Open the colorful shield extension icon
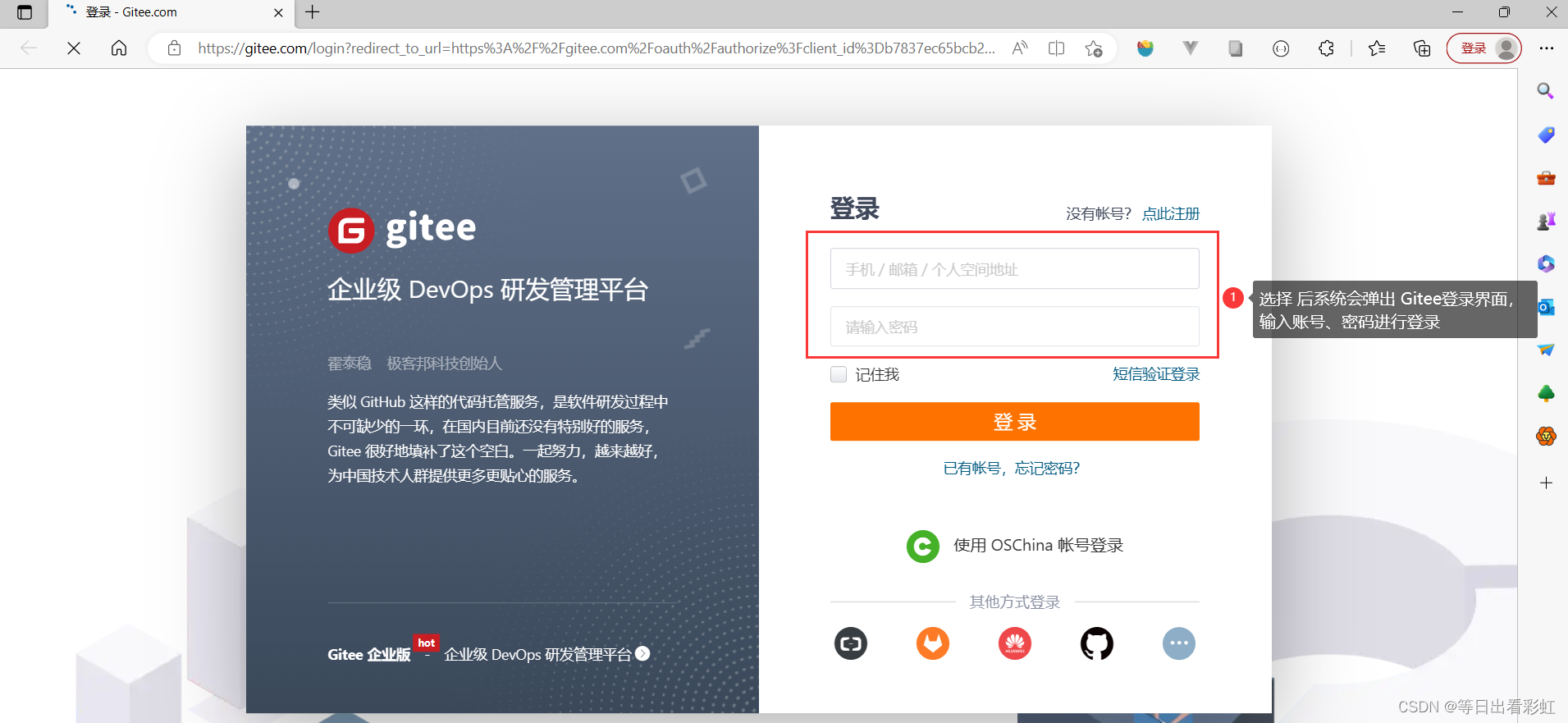1568x723 pixels. pos(1145,48)
